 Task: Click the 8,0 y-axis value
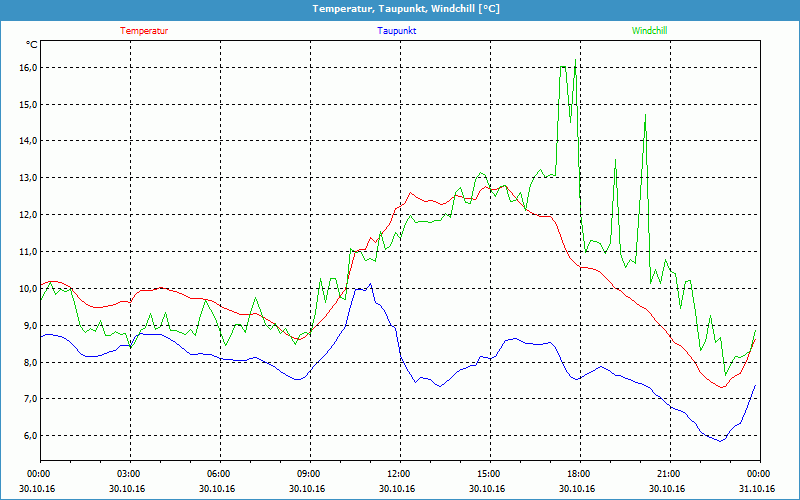pyautogui.click(x=30, y=362)
